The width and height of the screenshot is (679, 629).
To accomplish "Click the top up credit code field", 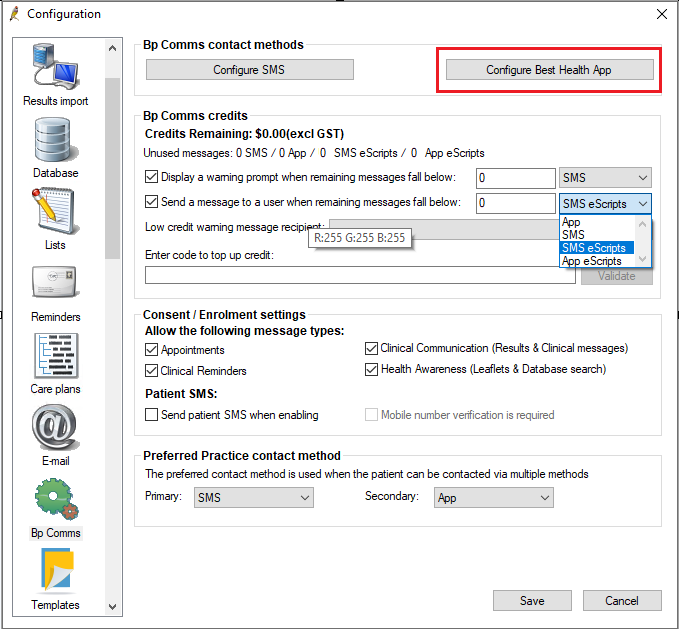I will pyautogui.click(x=360, y=275).
